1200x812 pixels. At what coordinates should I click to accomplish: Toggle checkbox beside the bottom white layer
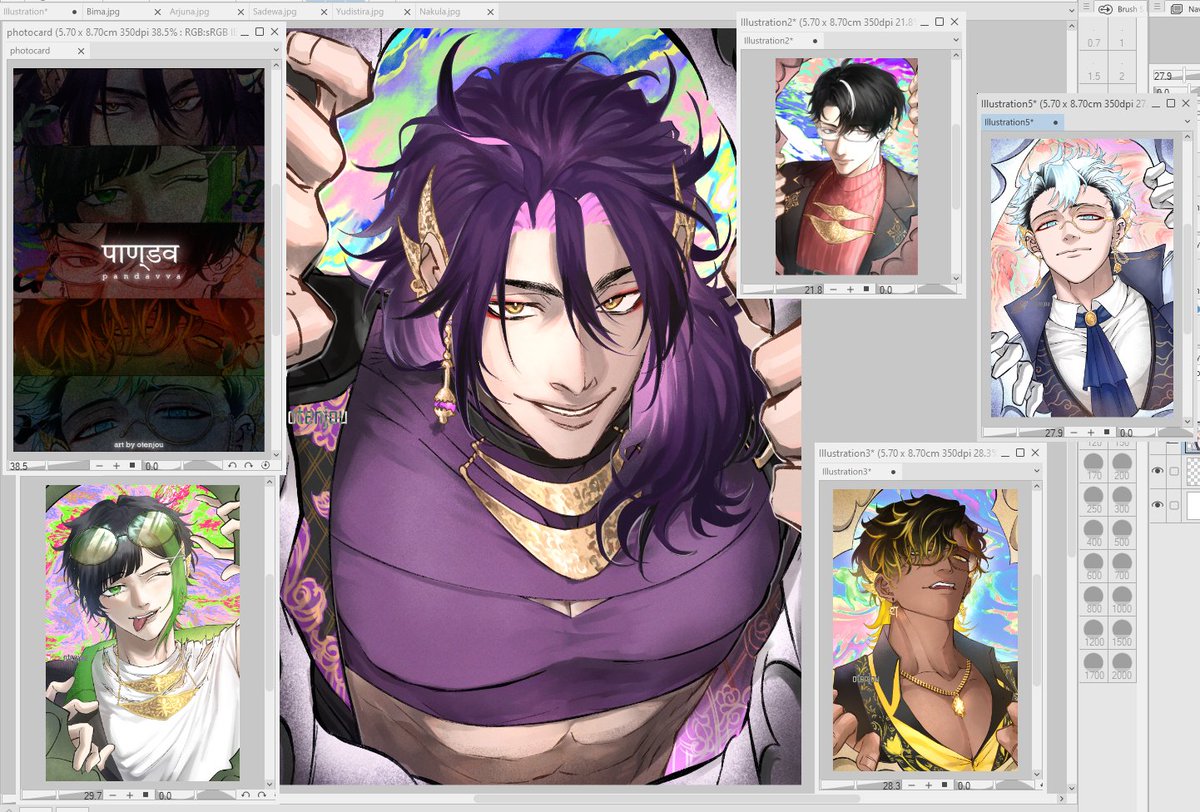pos(1174,505)
